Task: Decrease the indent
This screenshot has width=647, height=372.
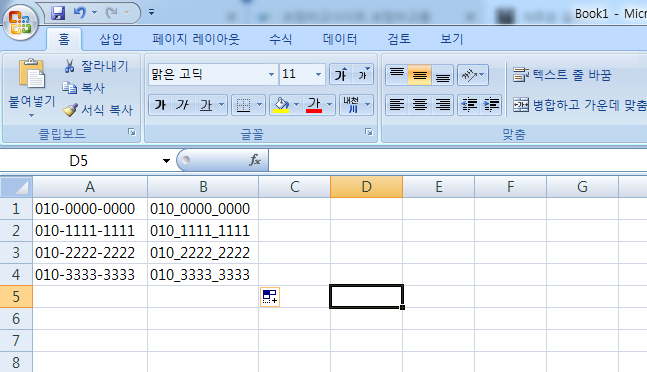Action: tap(469, 105)
